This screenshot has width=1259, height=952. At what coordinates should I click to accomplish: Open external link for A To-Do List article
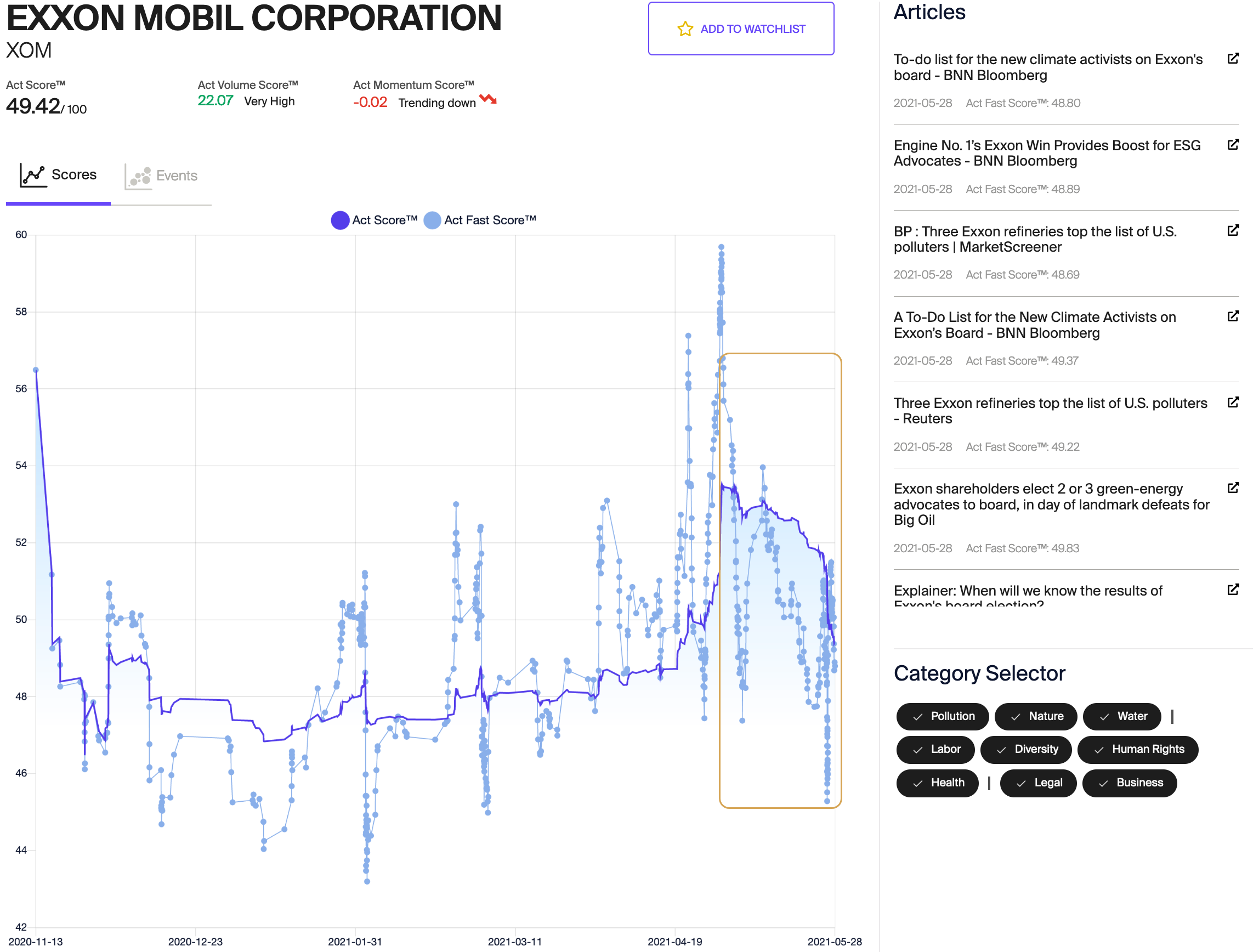click(x=1233, y=316)
